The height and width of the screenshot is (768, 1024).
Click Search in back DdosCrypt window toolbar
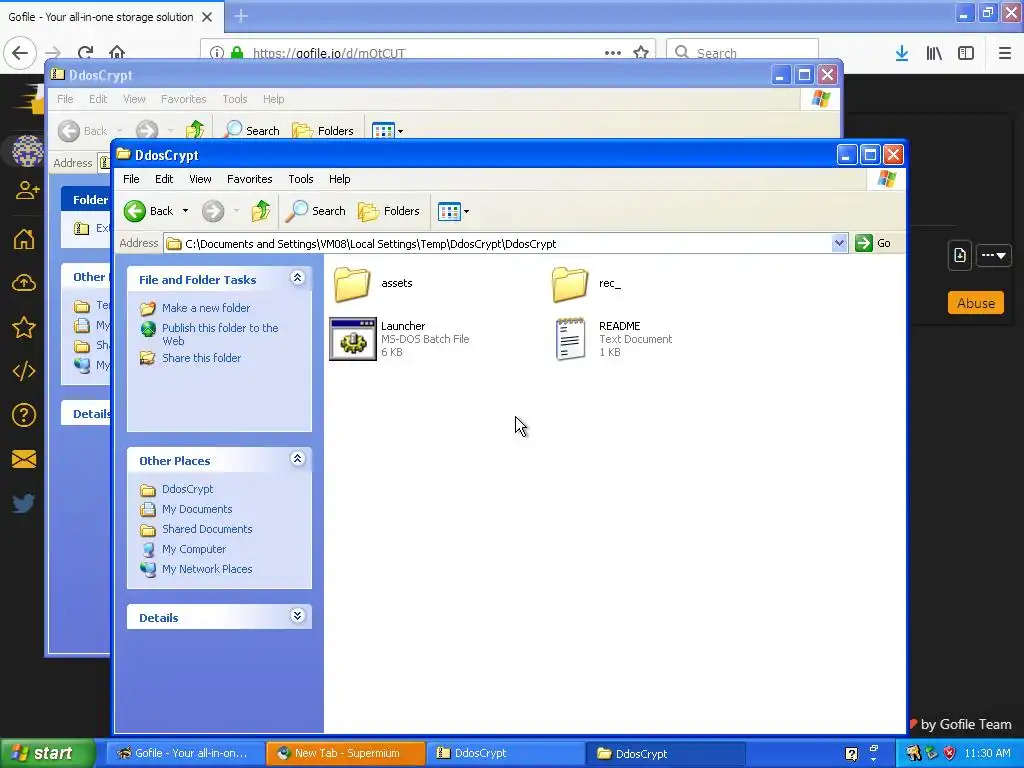click(x=252, y=131)
